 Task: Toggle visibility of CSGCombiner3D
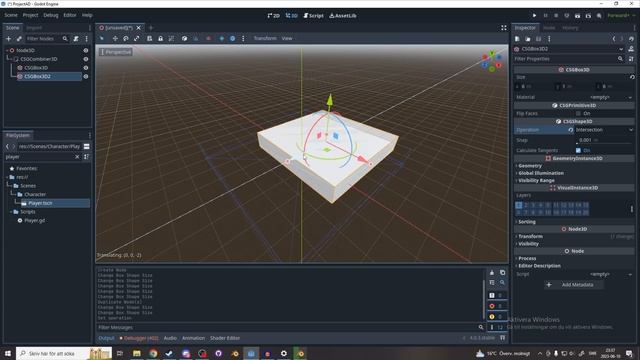[x=86, y=59]
